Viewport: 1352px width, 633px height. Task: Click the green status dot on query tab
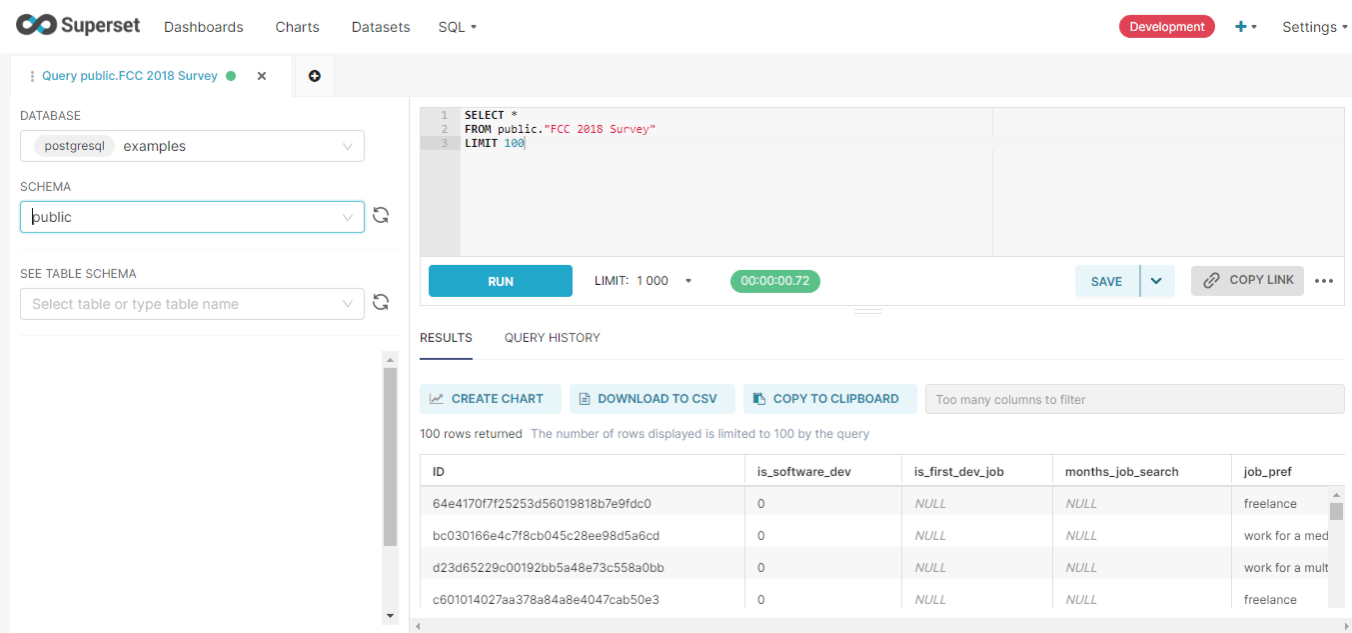click(231, 75)
